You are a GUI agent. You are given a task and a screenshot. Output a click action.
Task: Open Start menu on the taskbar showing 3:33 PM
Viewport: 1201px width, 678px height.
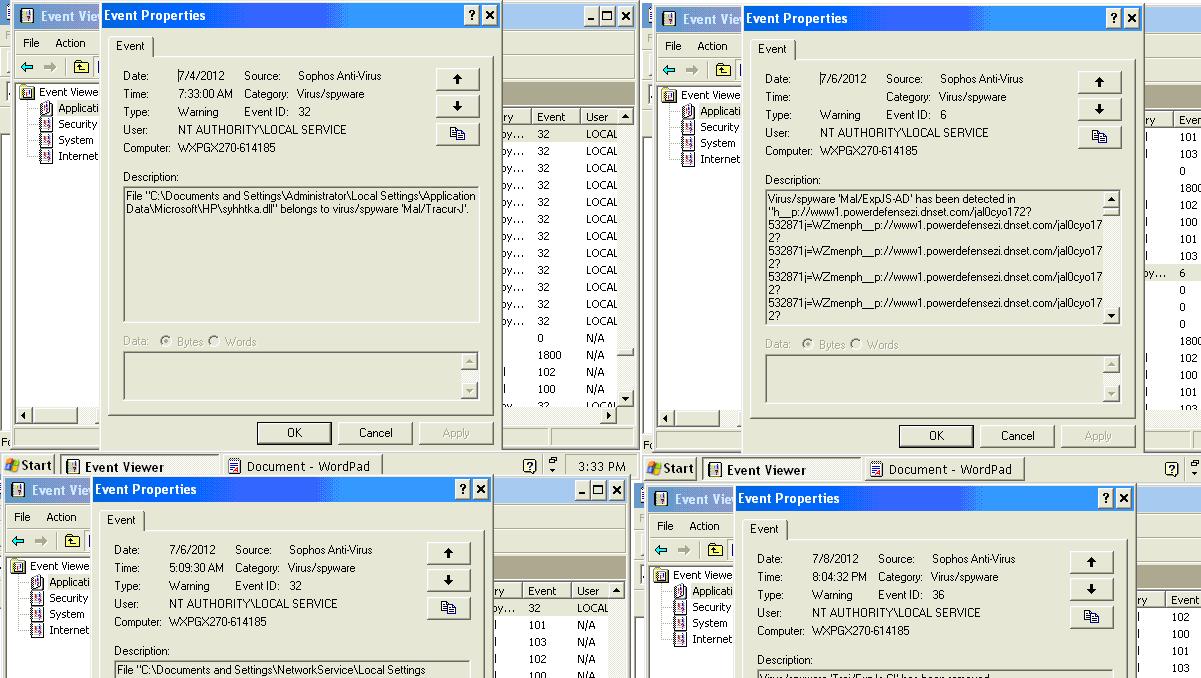(28, 465)
